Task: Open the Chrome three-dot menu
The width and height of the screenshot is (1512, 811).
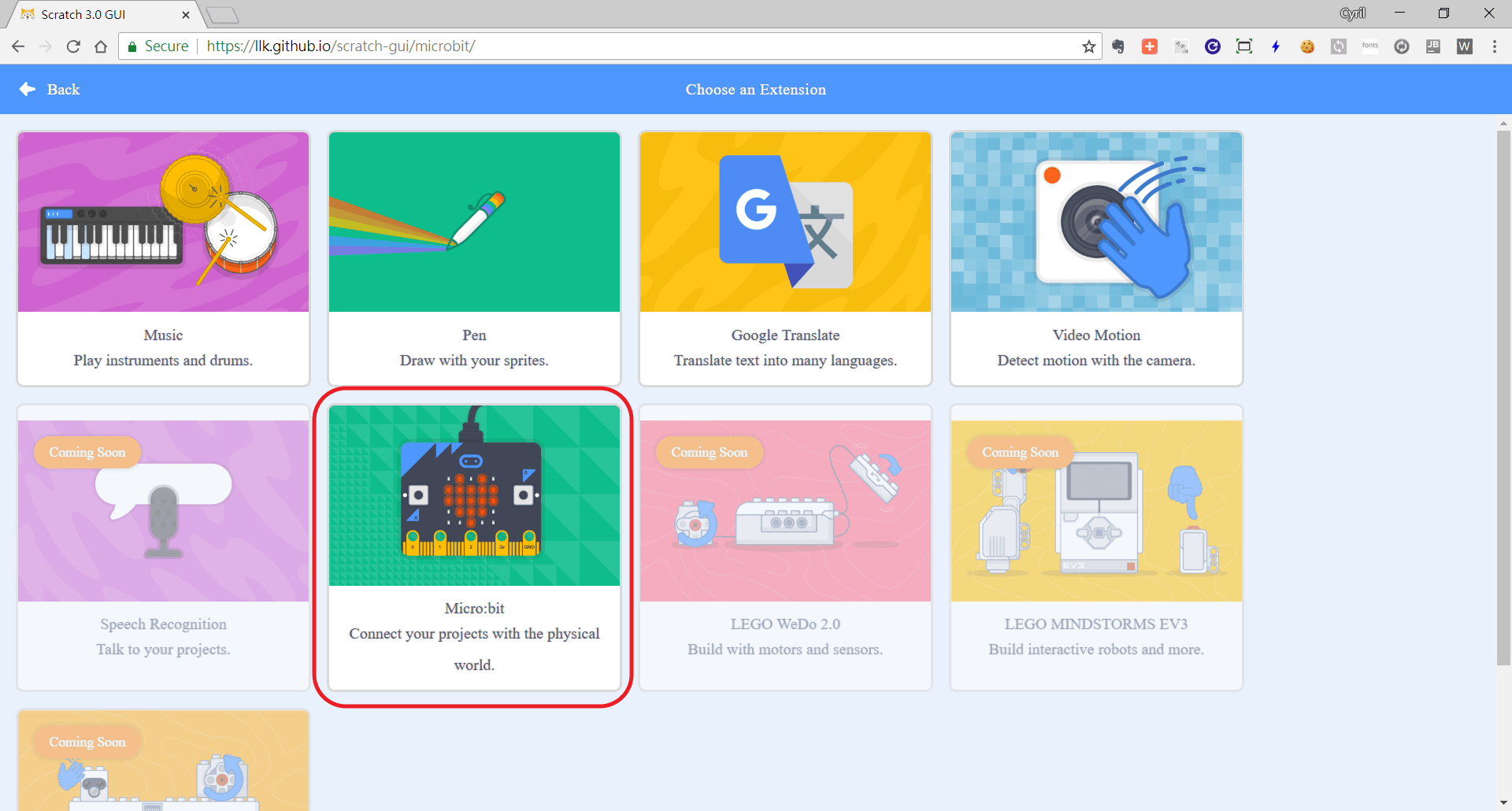Action: (1495, 46)
